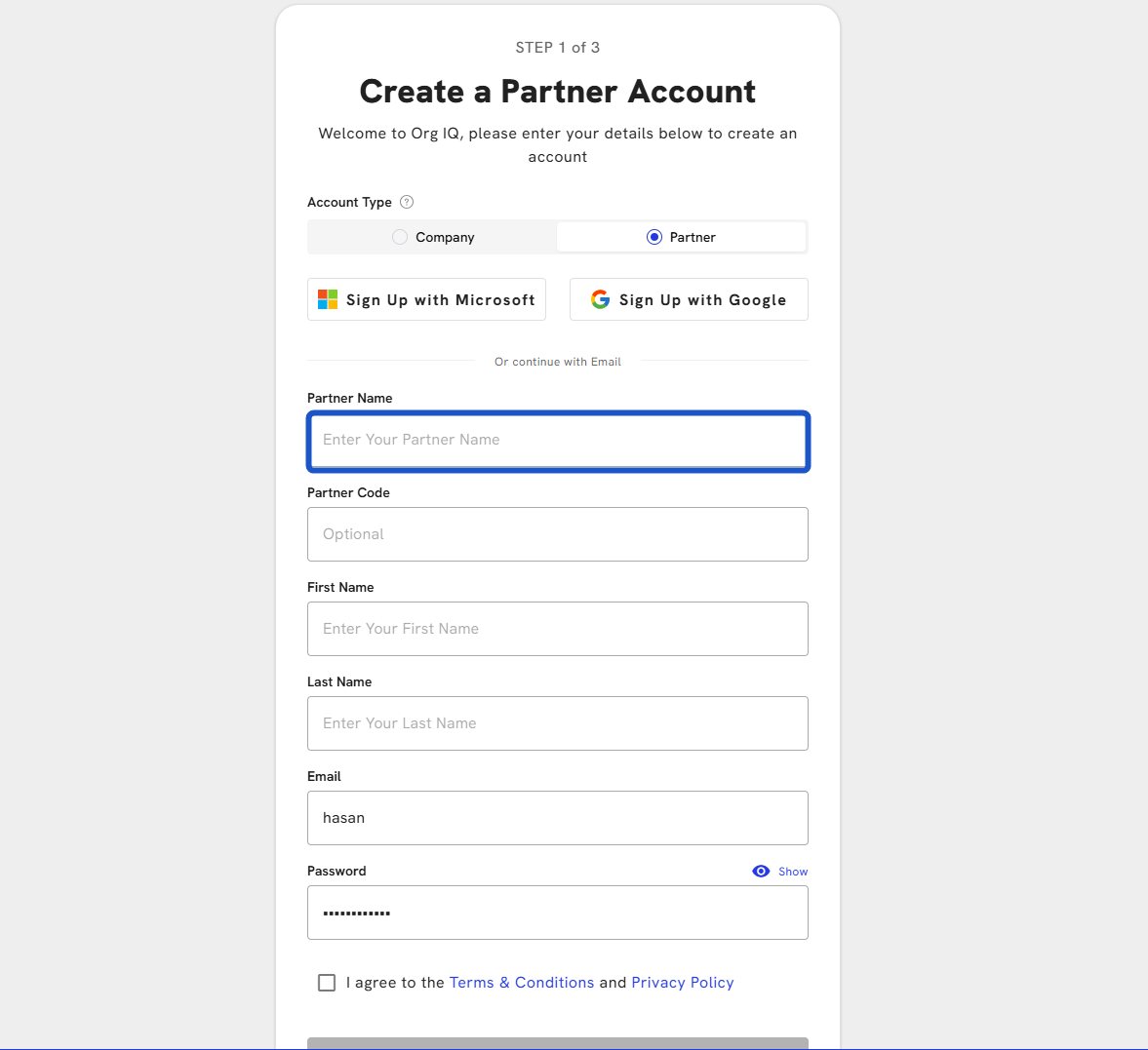Focus the Partner Name input field
Screen dimensions: 1148x1050
558,441
